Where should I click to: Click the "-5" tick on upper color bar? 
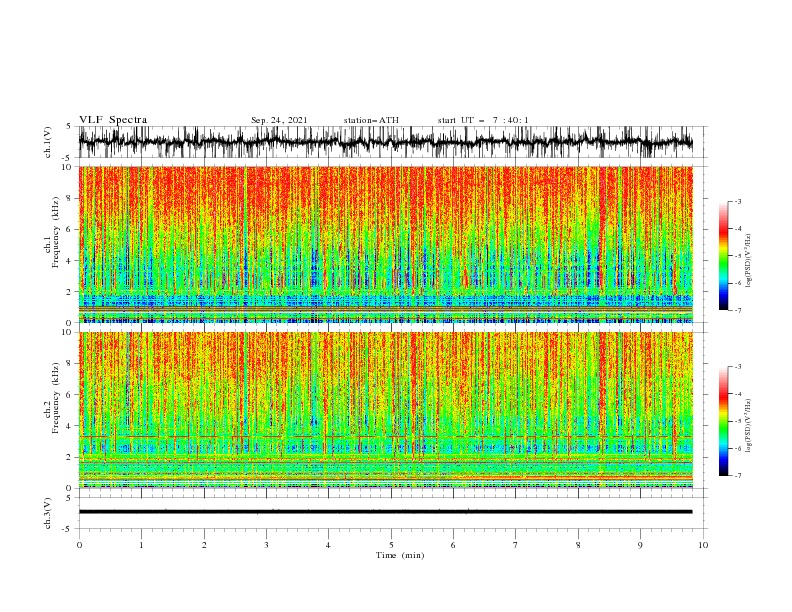pos(737,256)
